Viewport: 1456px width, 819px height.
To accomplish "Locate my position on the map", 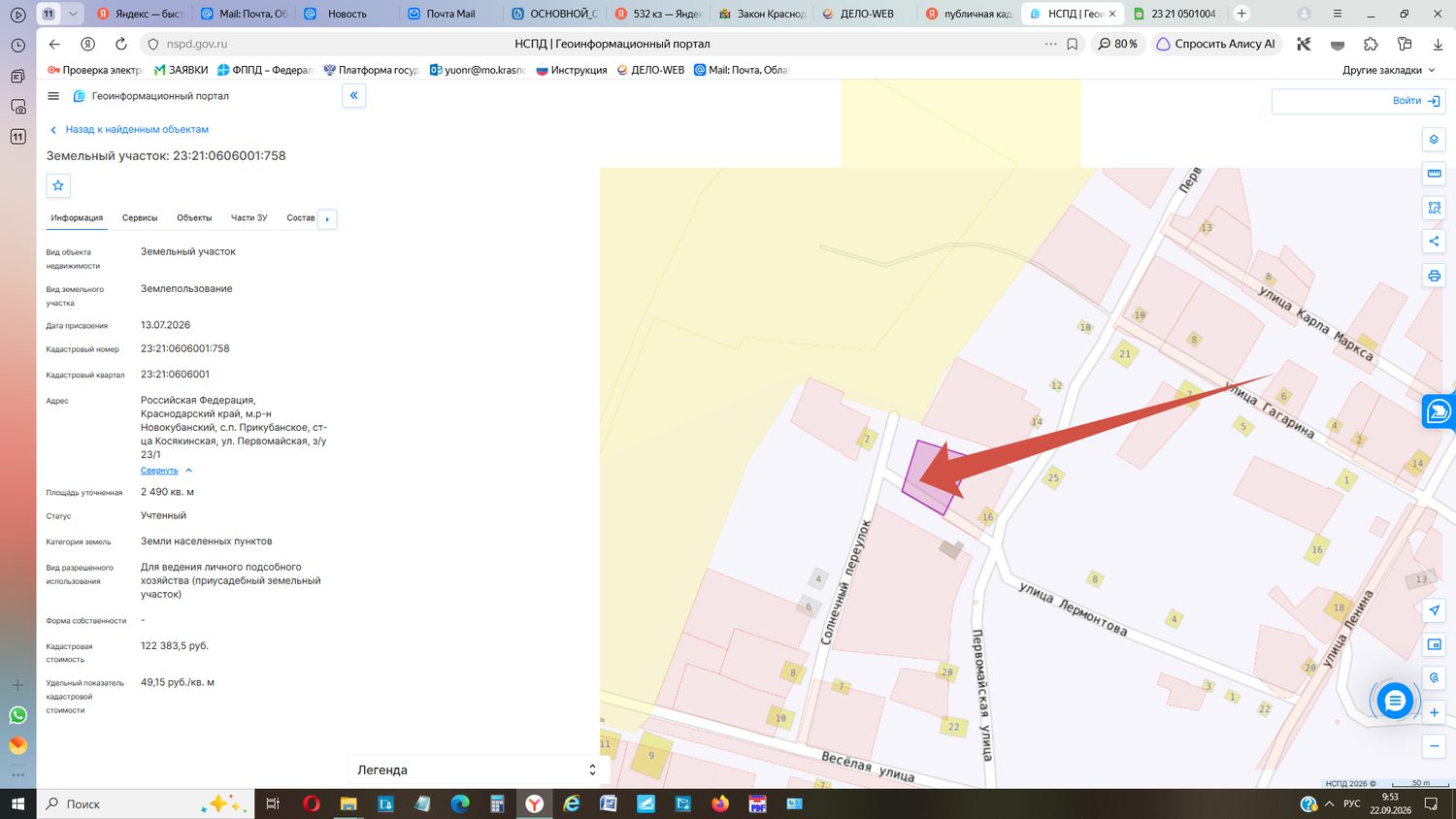I will point(1434,610).
